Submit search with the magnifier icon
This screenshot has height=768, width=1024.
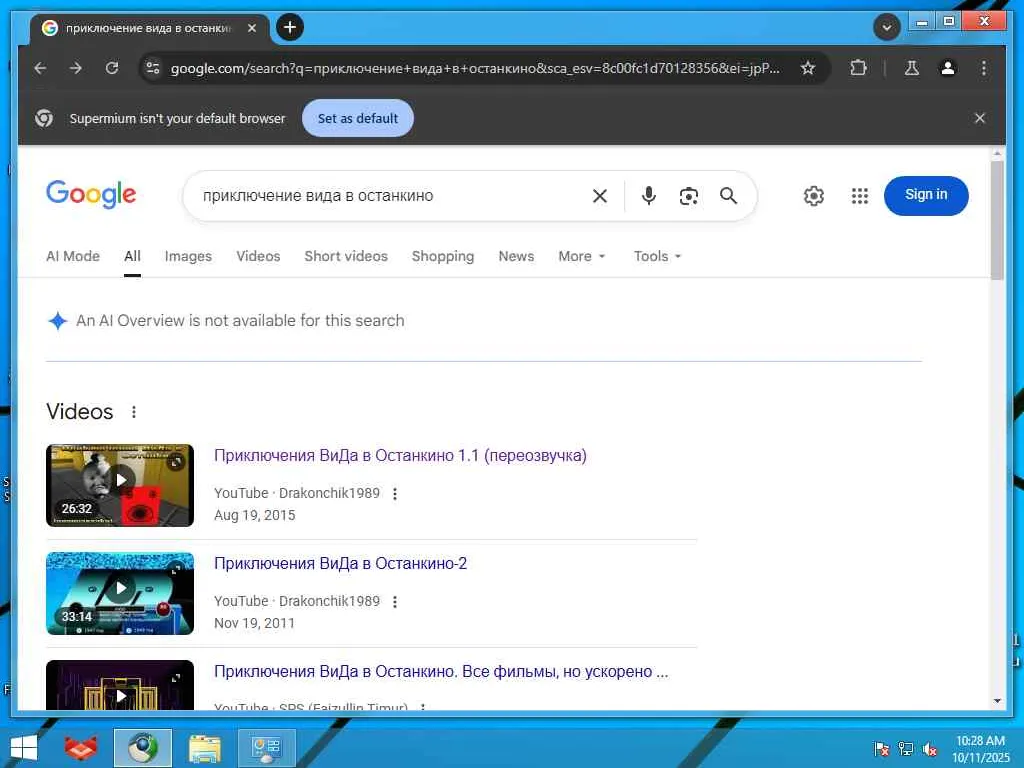(728, 196)
